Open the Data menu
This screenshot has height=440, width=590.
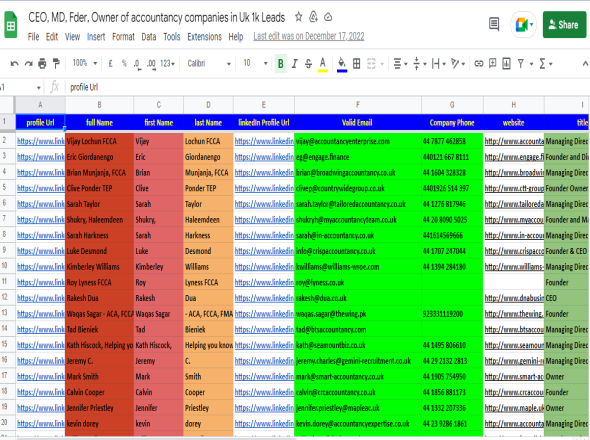[149, 37]
